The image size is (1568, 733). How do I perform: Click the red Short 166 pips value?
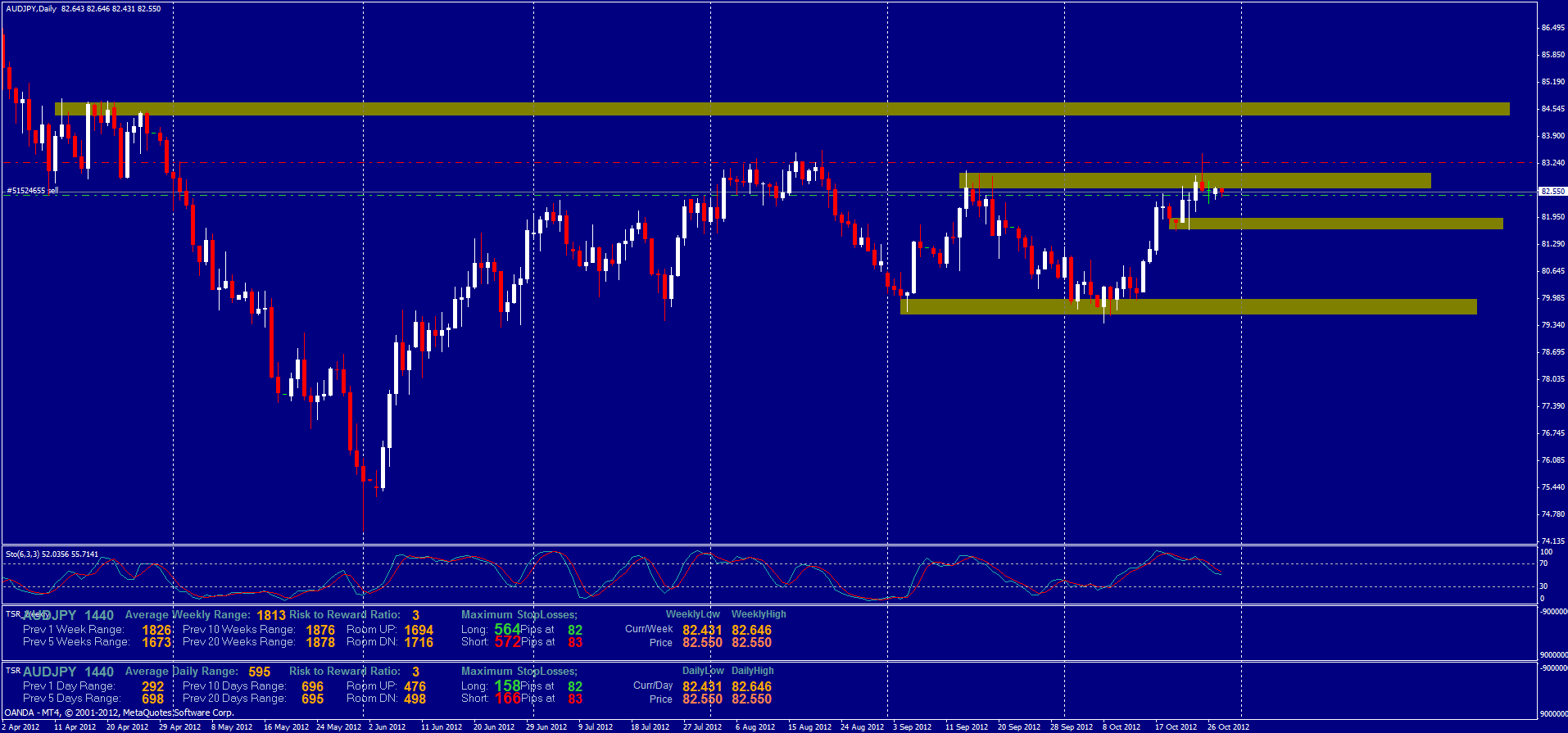[507, 699]
